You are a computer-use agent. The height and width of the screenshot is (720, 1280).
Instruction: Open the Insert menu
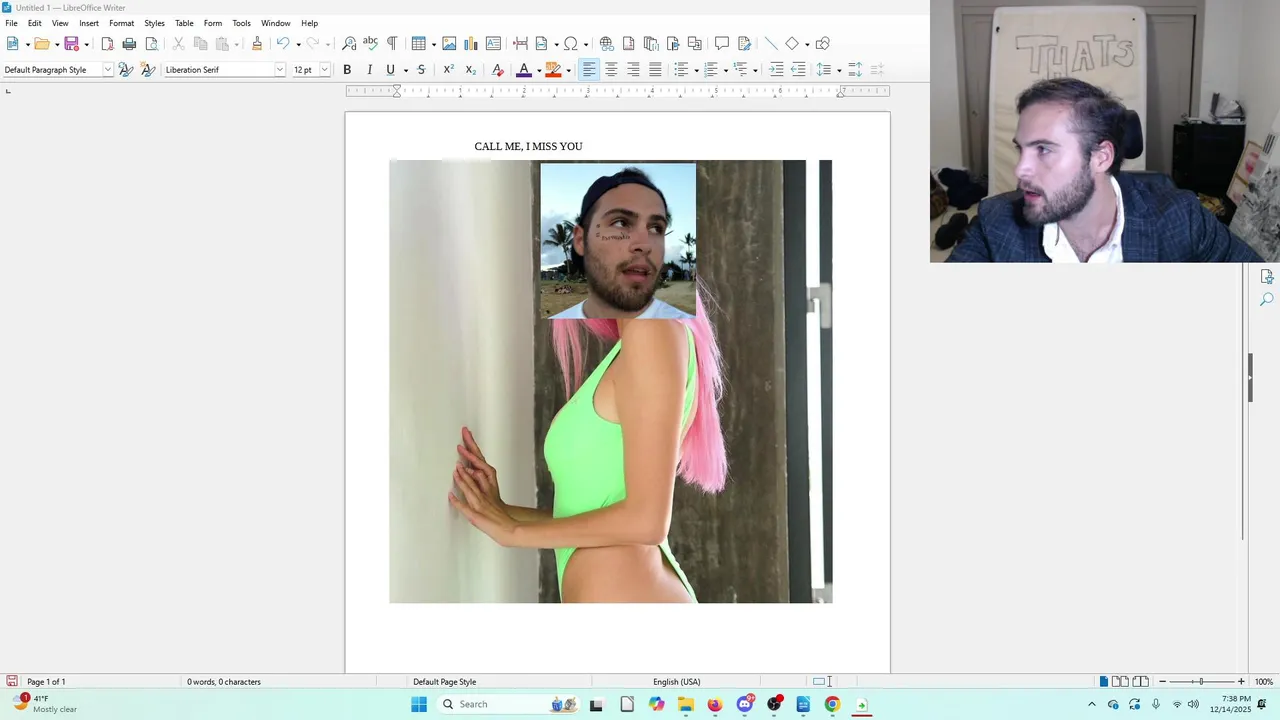pos(89,23)
